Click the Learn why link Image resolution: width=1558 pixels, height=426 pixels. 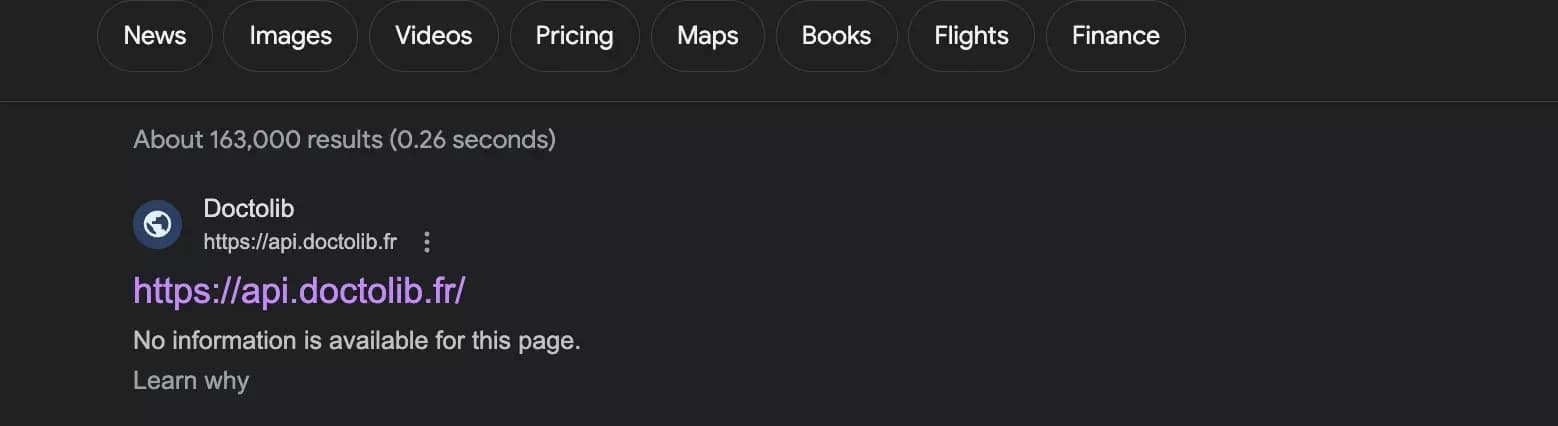(x=191, y=380)
